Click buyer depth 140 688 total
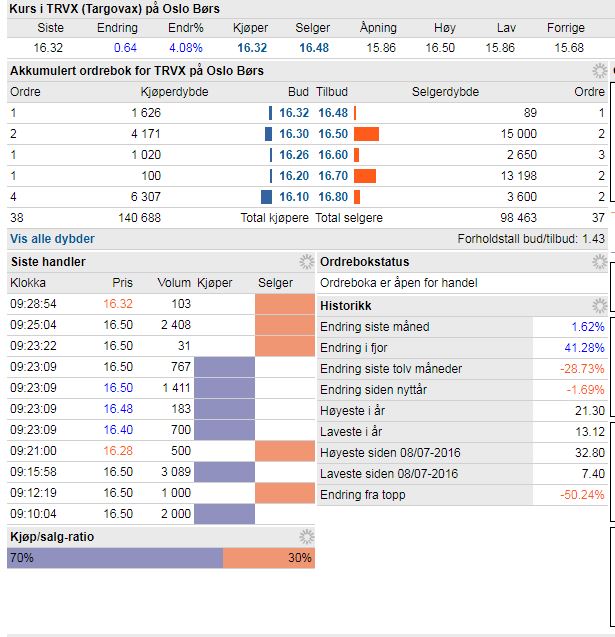Image resolution: width=615 pixels, height=637 pixels. click(139, 218)
